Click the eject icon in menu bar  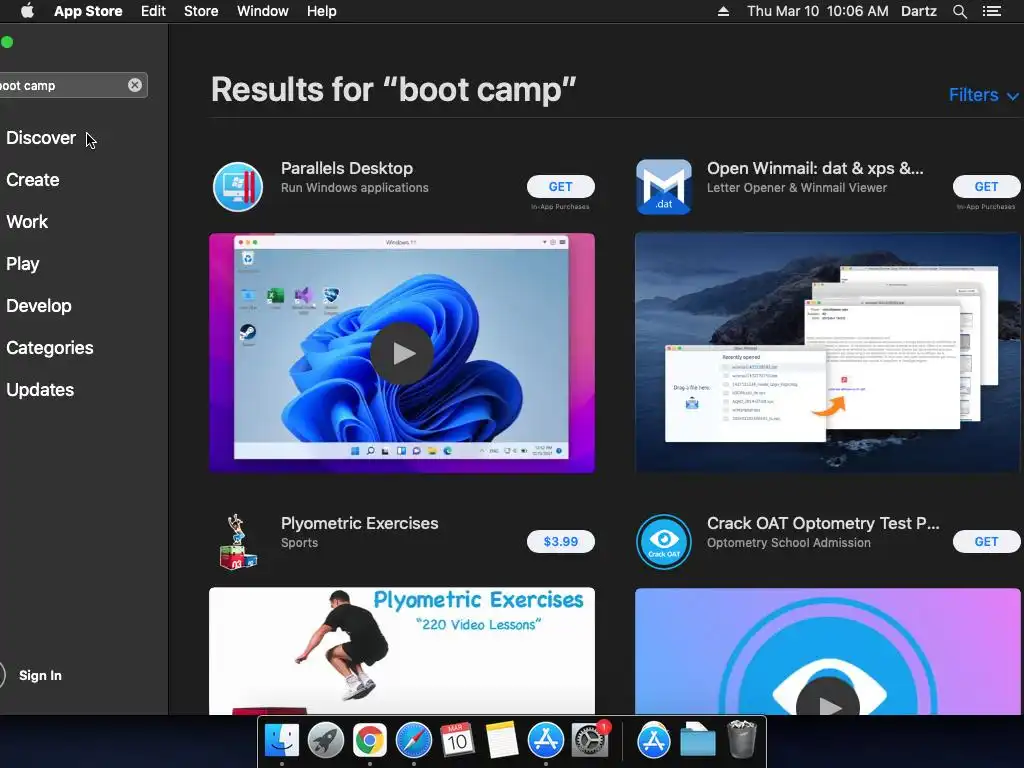(x=723, y=11)
